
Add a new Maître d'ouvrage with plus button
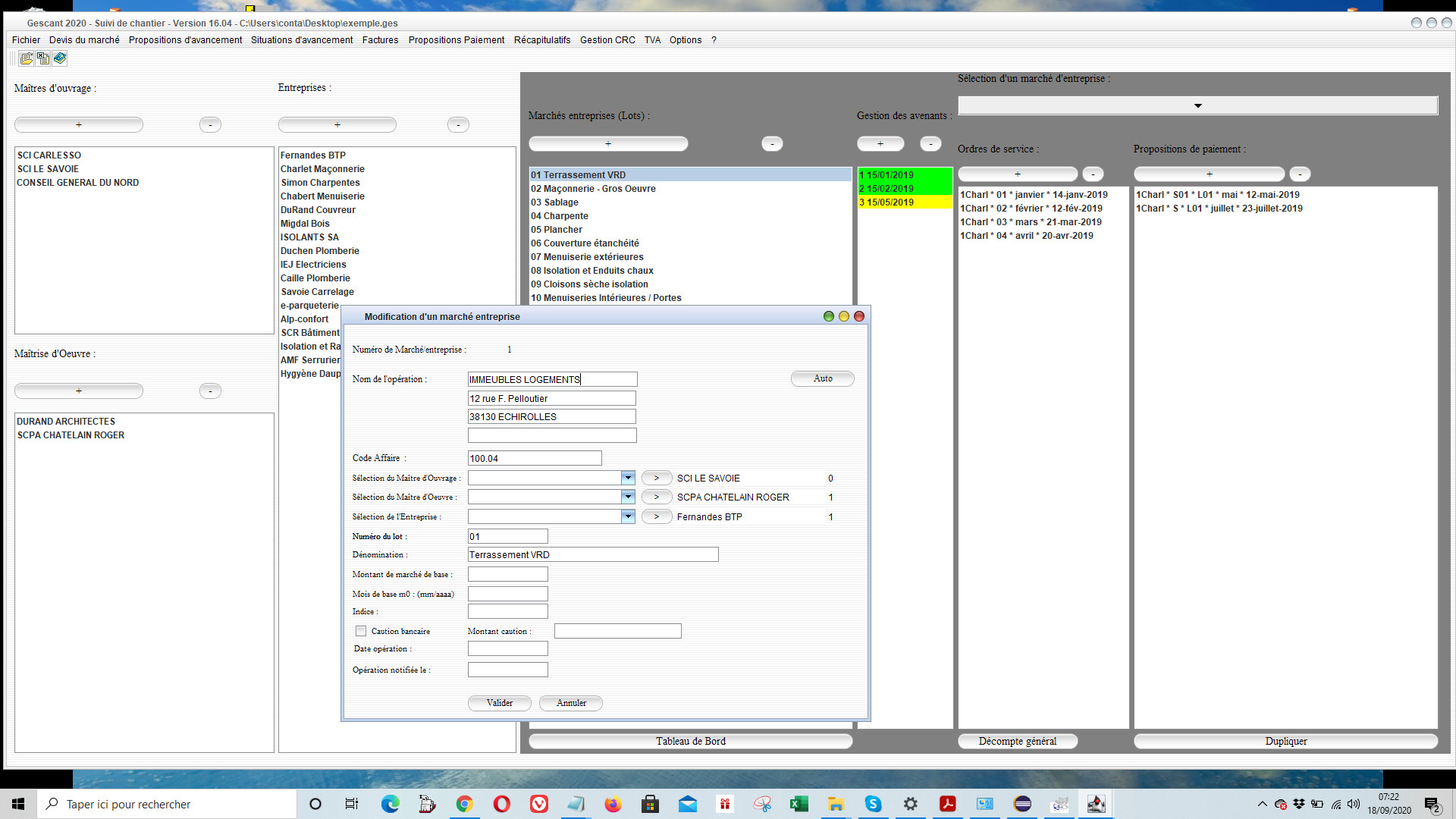click(79, 124)
